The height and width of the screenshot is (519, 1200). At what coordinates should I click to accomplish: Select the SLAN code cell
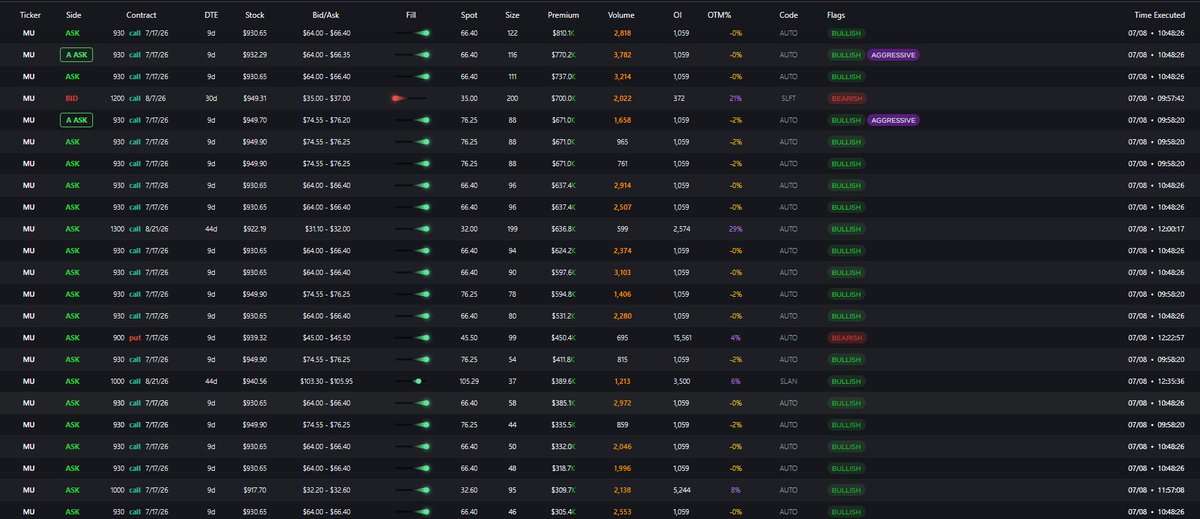click(x=788, y=381)
